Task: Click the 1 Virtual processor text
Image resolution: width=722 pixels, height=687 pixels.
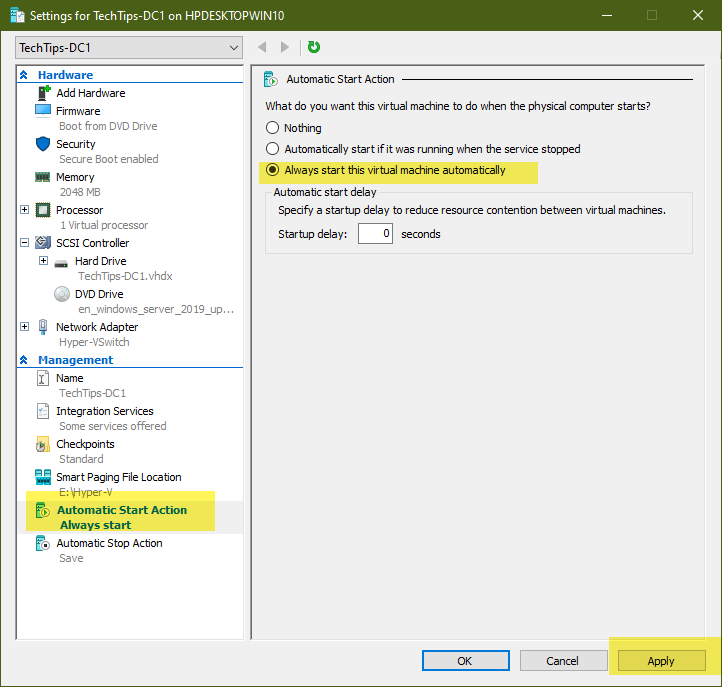Action: coord(104,225)
